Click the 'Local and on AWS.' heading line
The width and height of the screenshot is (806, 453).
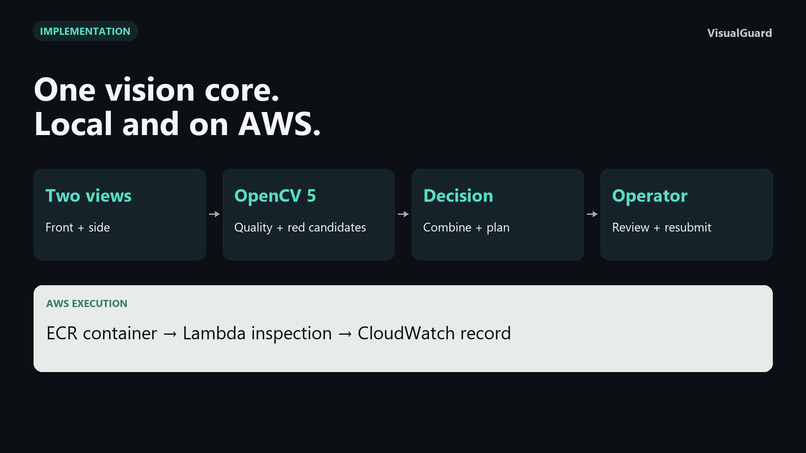tap(177, 124)
